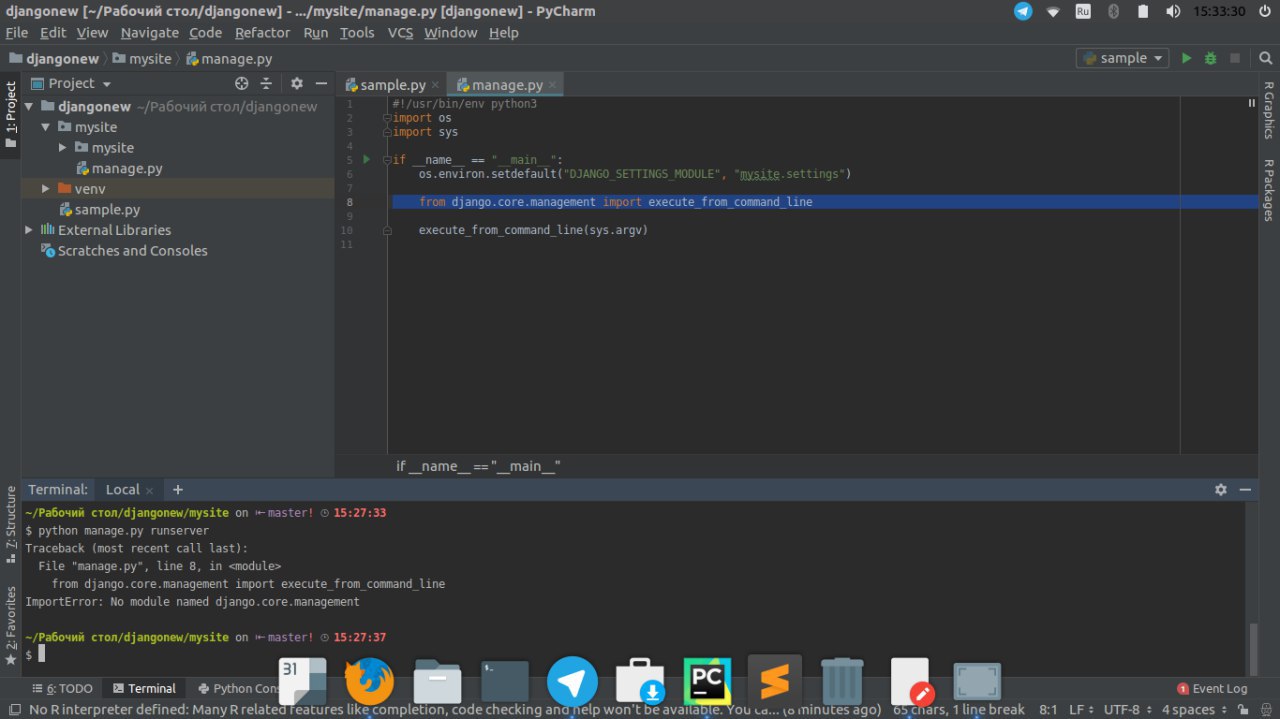1280x719 pixels.
Task: Collapse the djangonew root folder arrow
Action: coord(30,106)
